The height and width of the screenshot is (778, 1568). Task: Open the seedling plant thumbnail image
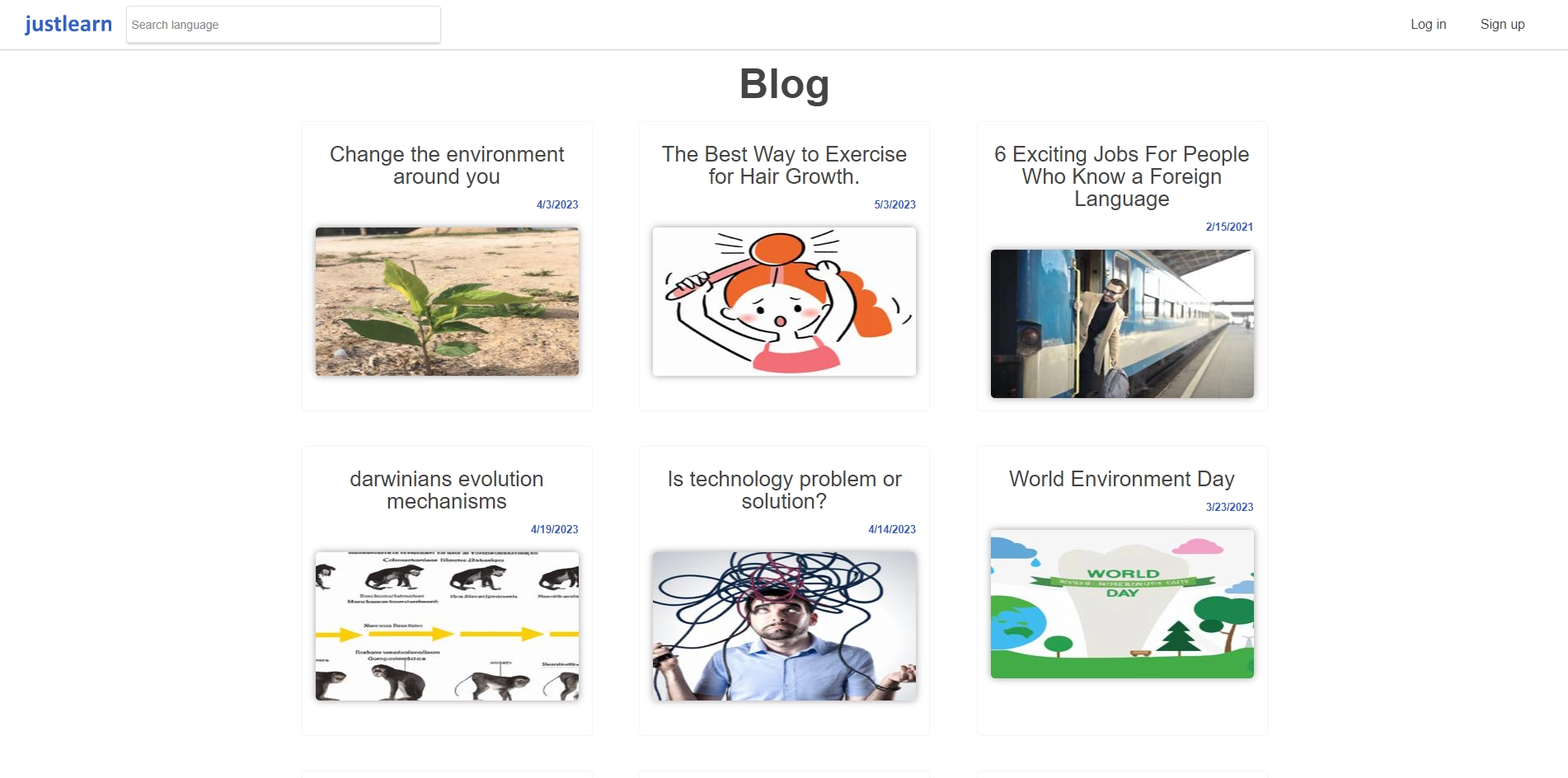(x=447, y=302)
